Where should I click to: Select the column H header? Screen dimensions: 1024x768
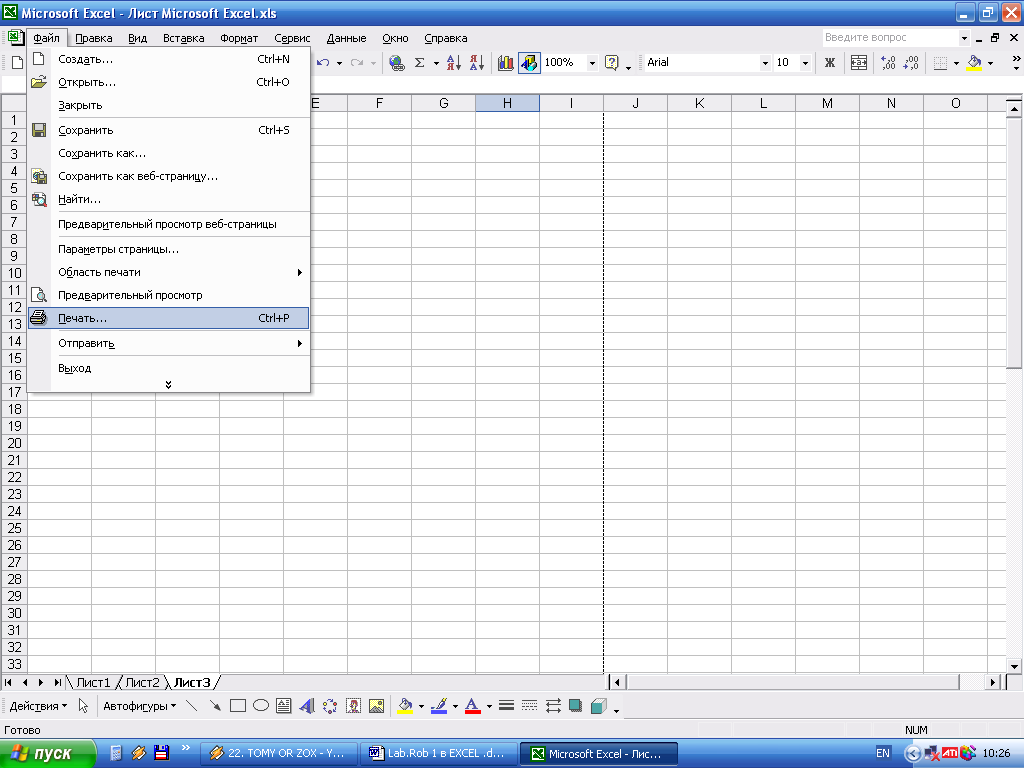click(507, 103)
